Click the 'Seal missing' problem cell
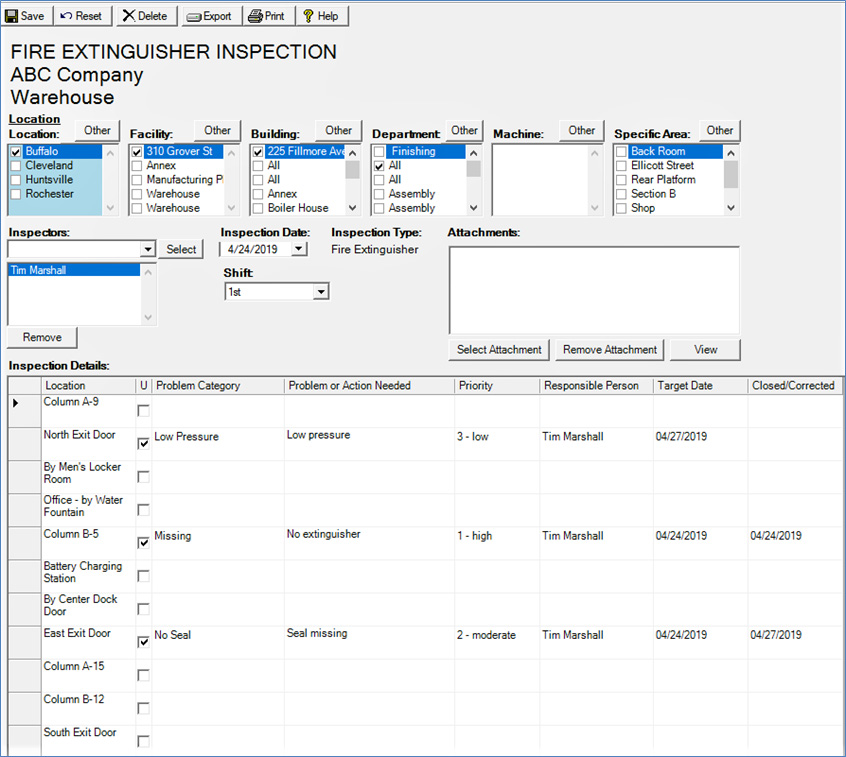Viewport: 846px width, 757px height. click(x=370, y=642)
